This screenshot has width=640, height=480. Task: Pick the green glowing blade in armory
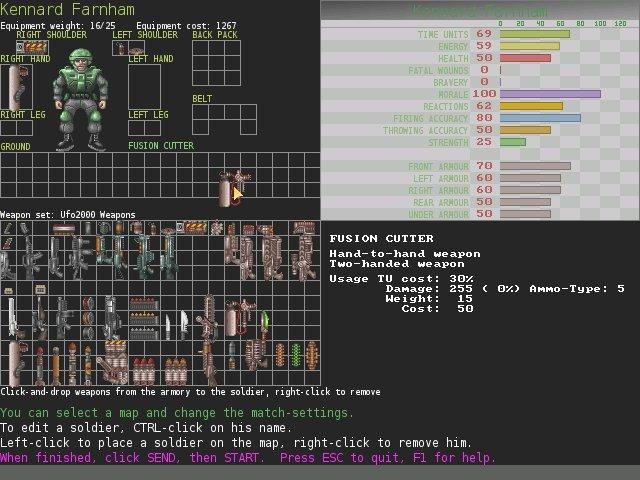265,322
